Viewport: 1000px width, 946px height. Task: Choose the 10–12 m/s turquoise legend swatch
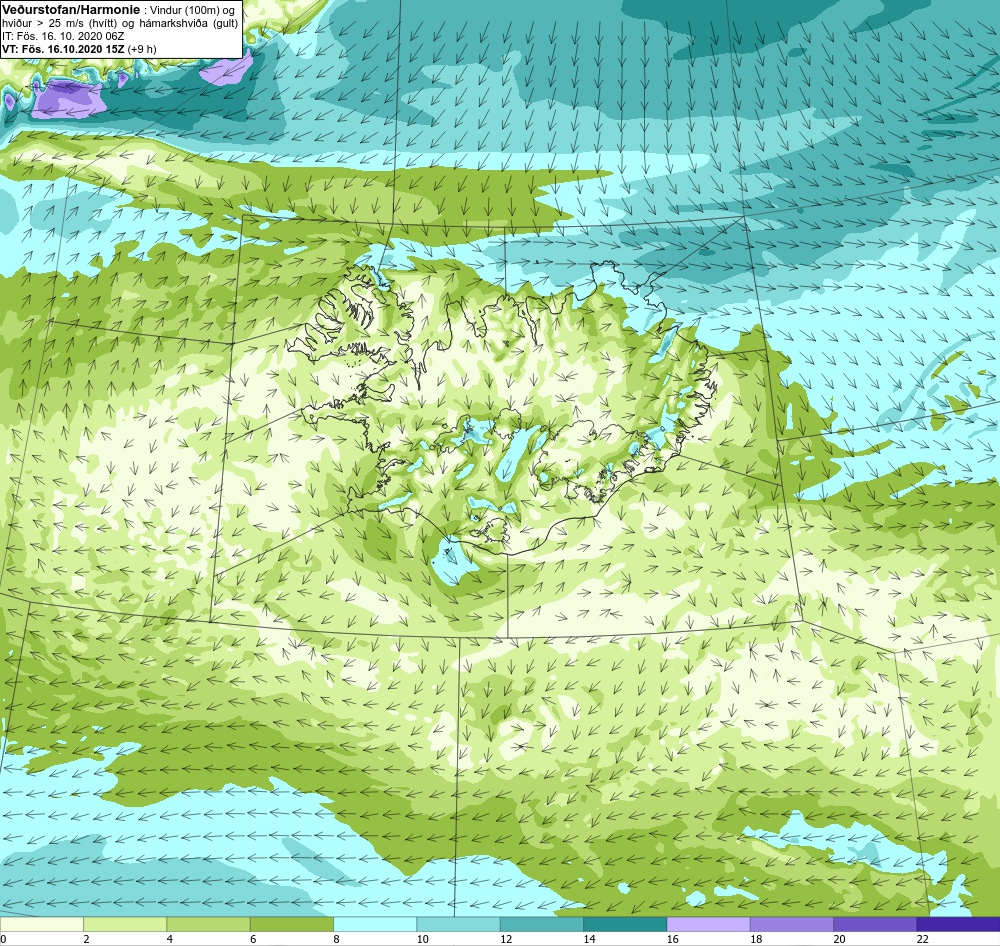coord(458,924)
